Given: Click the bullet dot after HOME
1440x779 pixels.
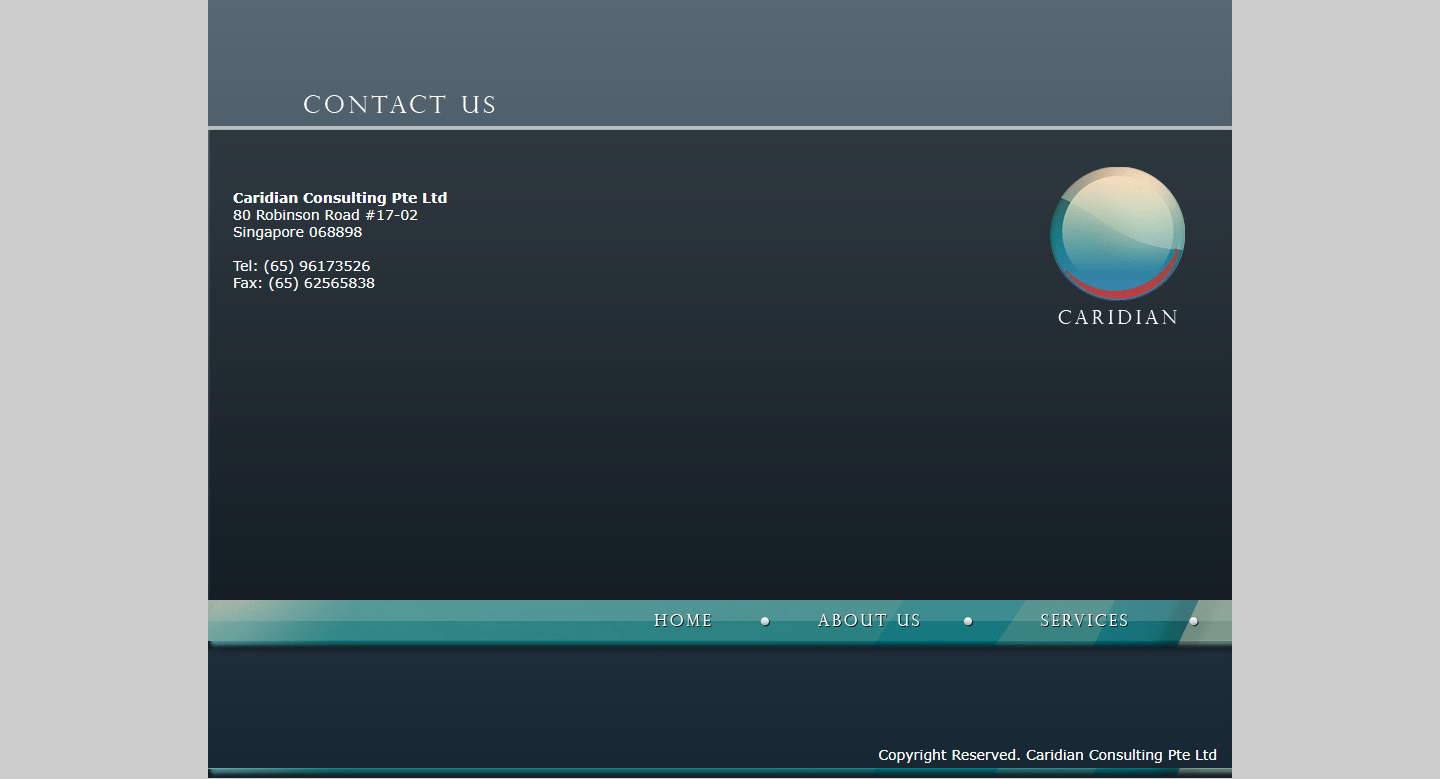Looking at the screenshot, I should tap(765, 621).
